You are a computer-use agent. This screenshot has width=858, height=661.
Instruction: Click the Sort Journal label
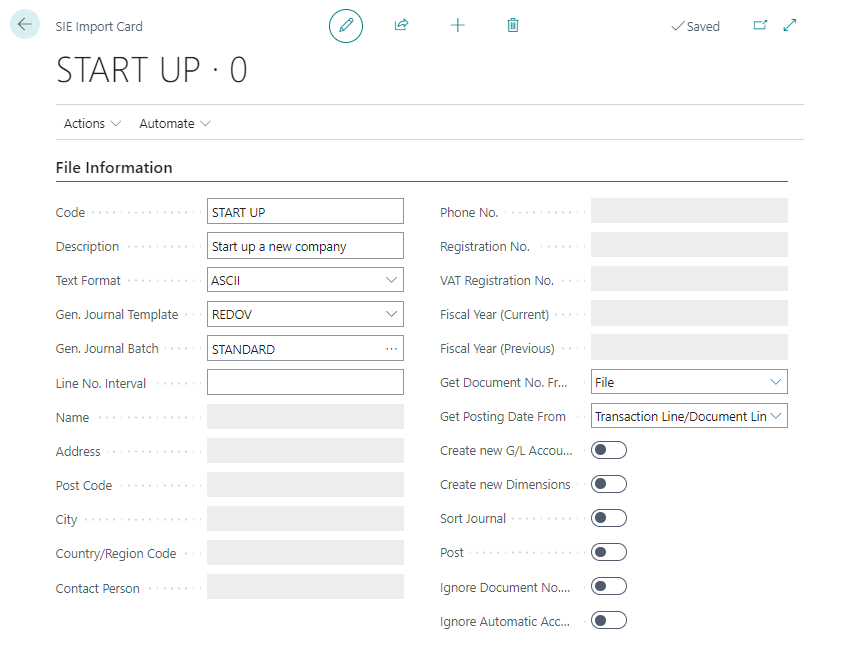pyautogui.click(x=473, y=518)
